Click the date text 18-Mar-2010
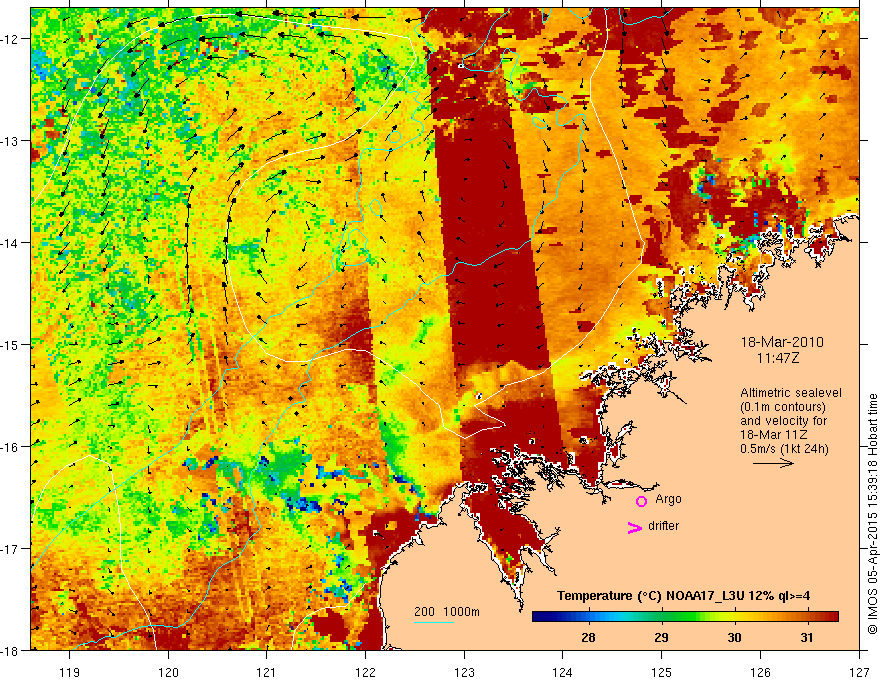The image size is (880, 680). (x=782, y=342)
